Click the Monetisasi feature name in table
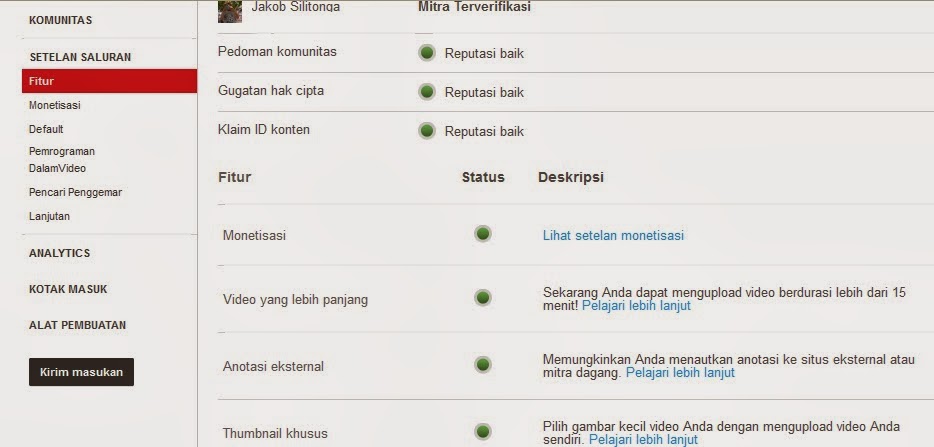Screen dimensions: 934x447 click(x=254, y=235)
